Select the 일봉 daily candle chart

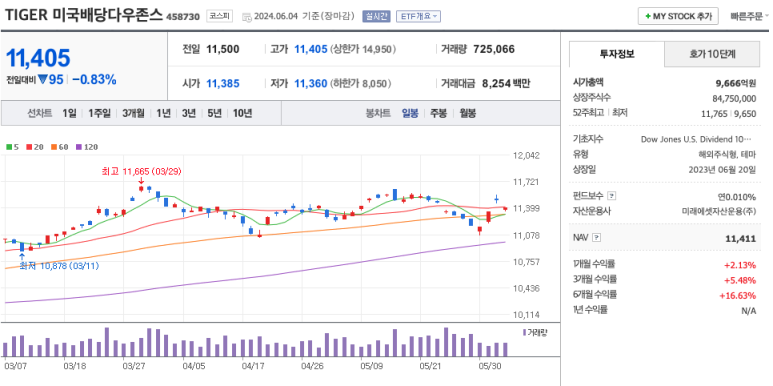pos(410,113)
